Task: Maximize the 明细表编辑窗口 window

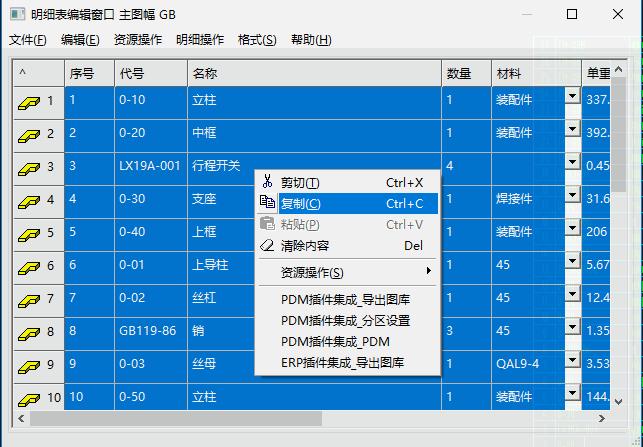Action: pos(572,14)
